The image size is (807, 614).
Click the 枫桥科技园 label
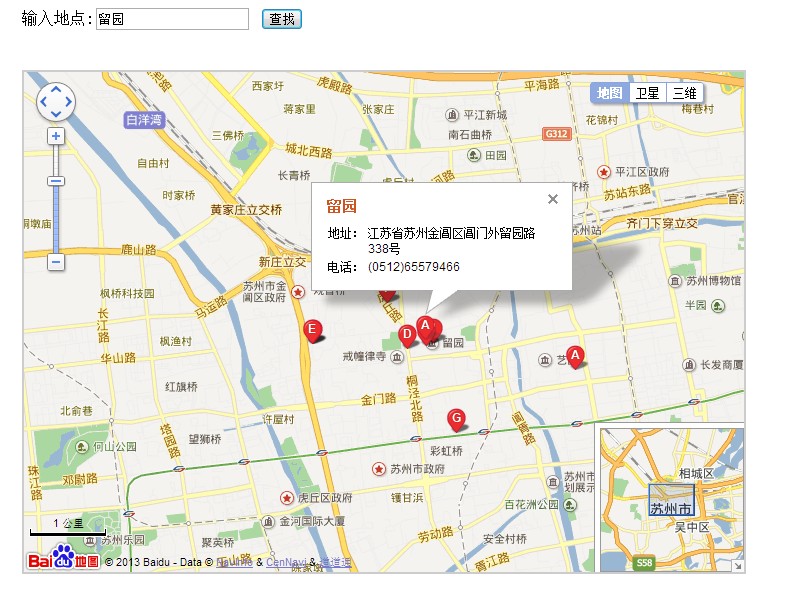[127, 293]
